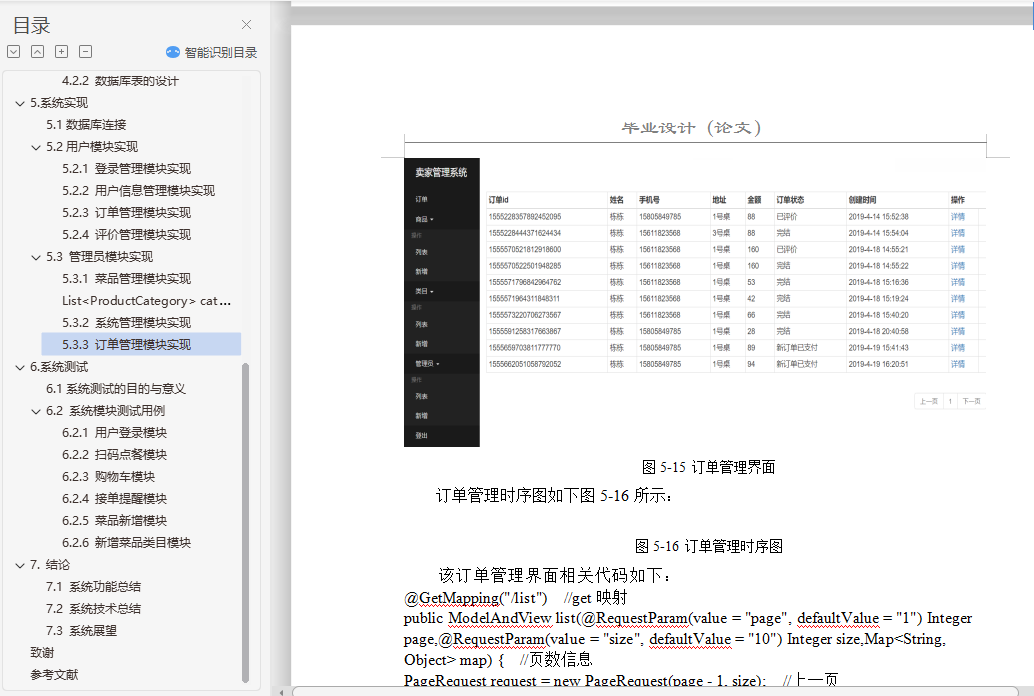1034x696 pixels.
Task: Go to 4.2.2 数据库表的设计
Action: tap(120, 81)
